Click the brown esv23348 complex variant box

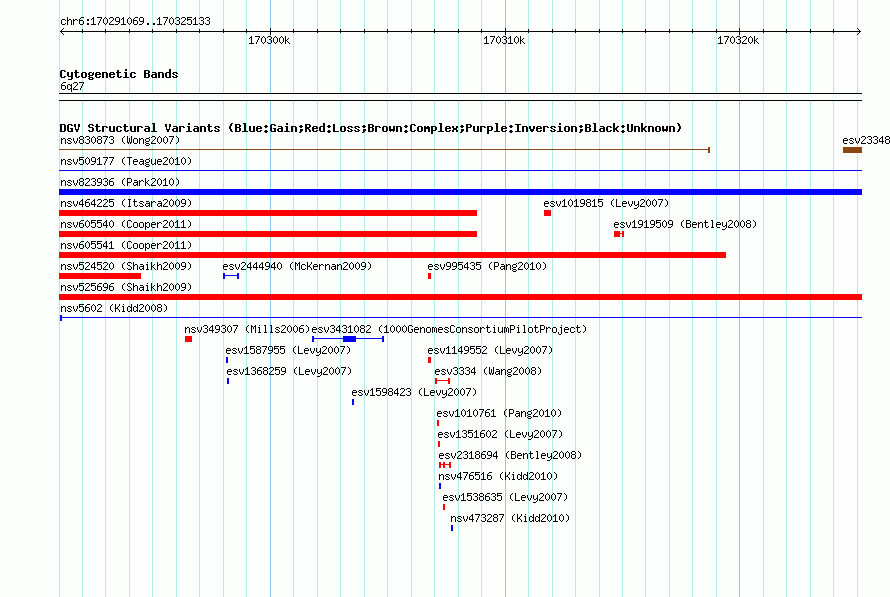[x=853, y=150]
